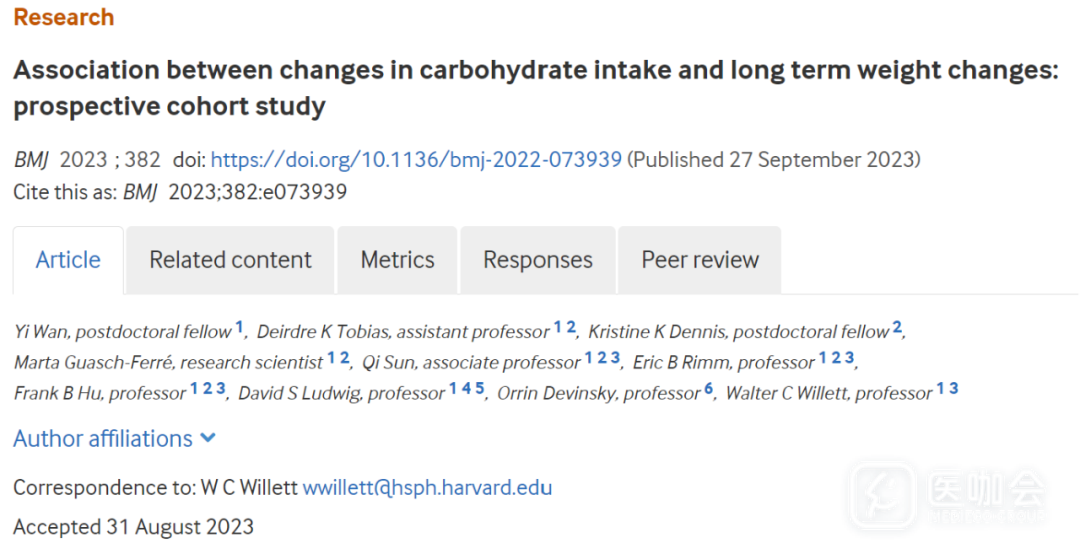The height and width of the screenshot is (554, 1080).
Task: Click affiliation superscript 2 after Kristine K Dennis
Action: 897,326
